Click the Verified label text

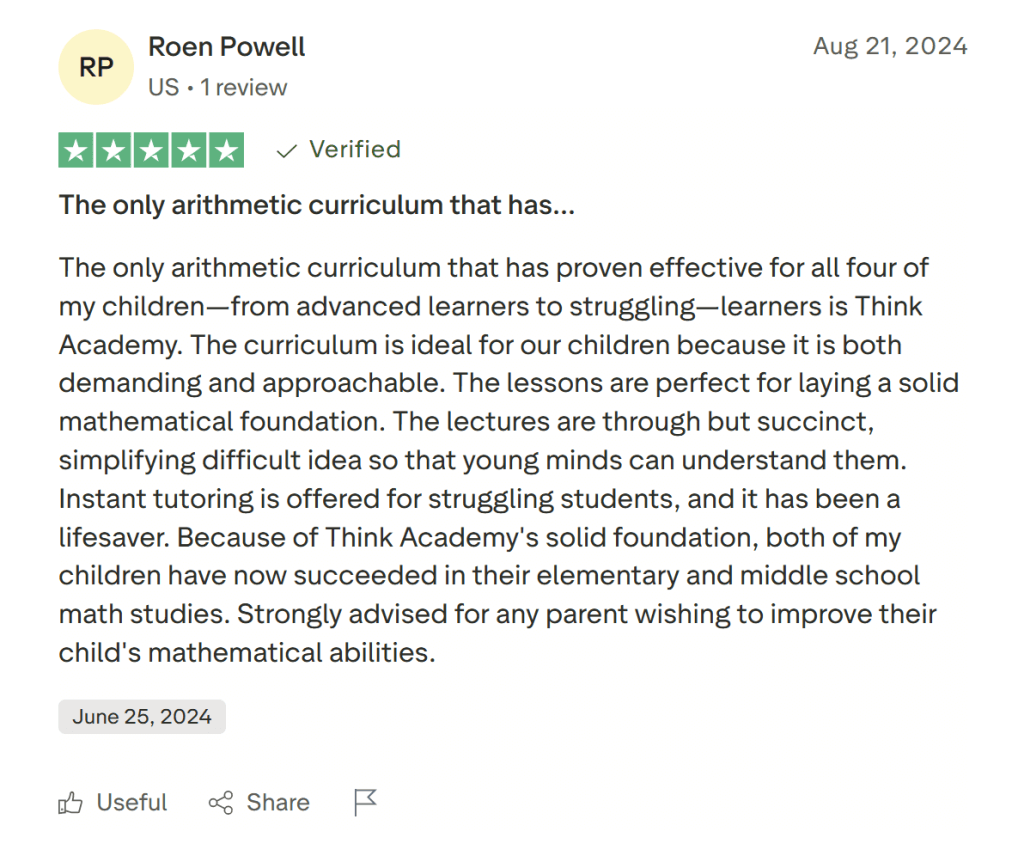tap(355, 150)
